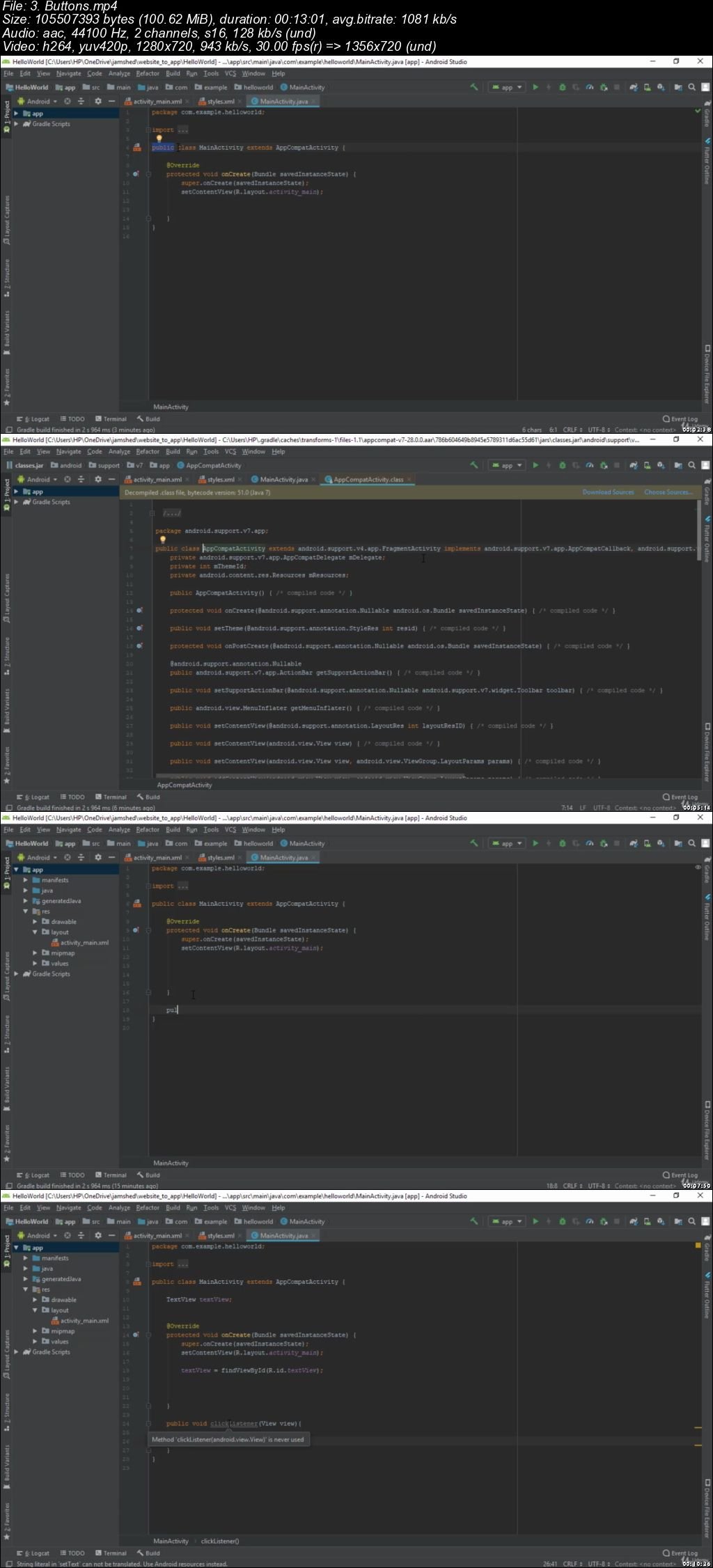Click override gutter icon next to setTheme line
The image size is (713, 1568).
point(139,628)
